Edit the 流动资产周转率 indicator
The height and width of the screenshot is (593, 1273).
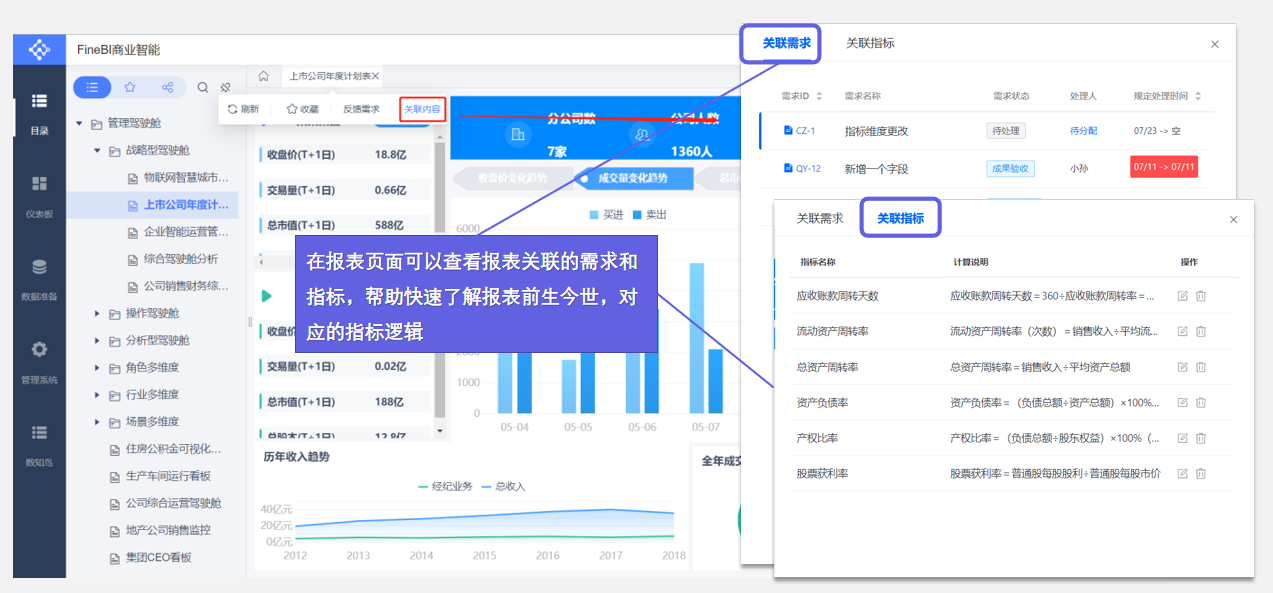pos(1183,331)
